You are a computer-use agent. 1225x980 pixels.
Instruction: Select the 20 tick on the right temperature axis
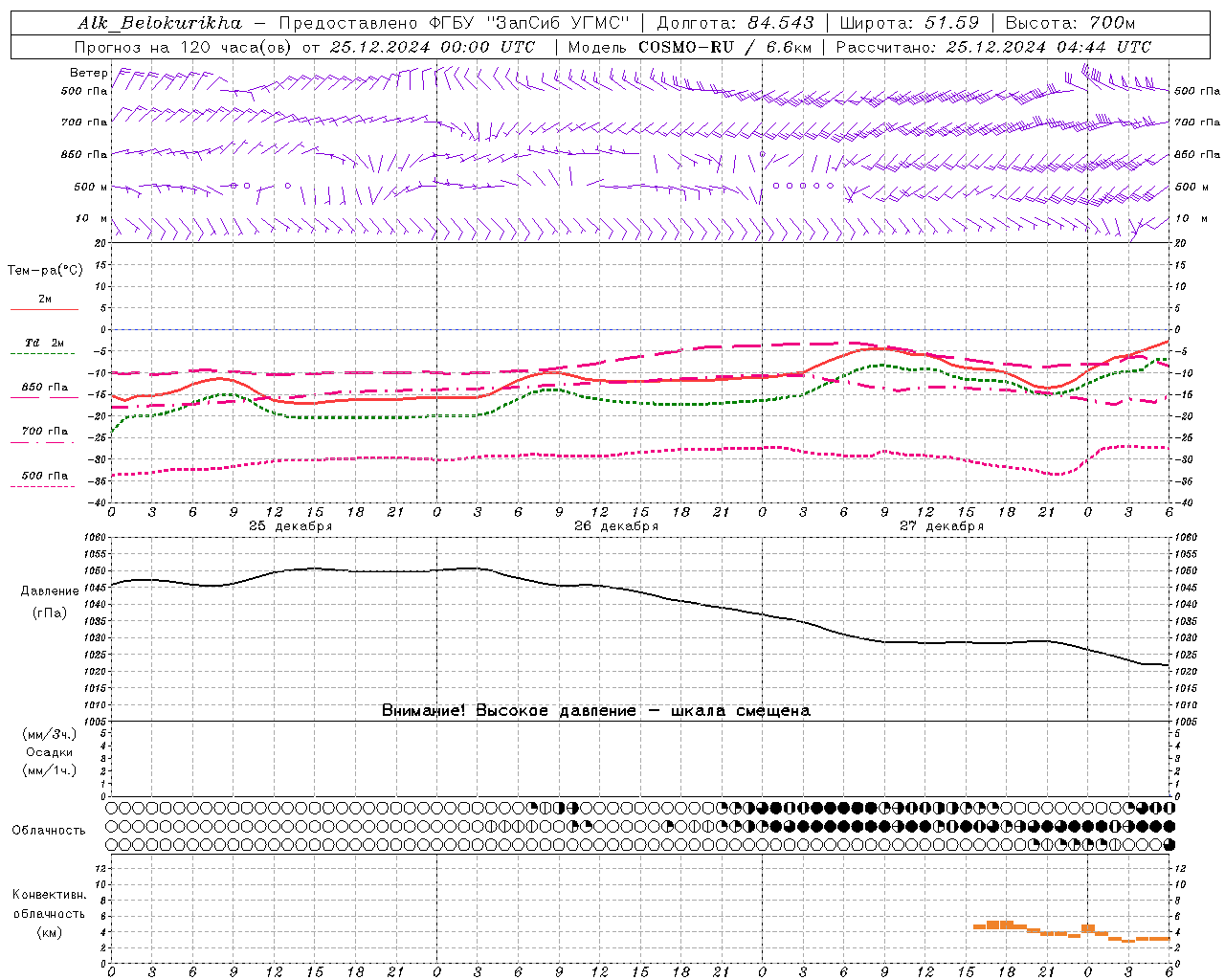1180,243
